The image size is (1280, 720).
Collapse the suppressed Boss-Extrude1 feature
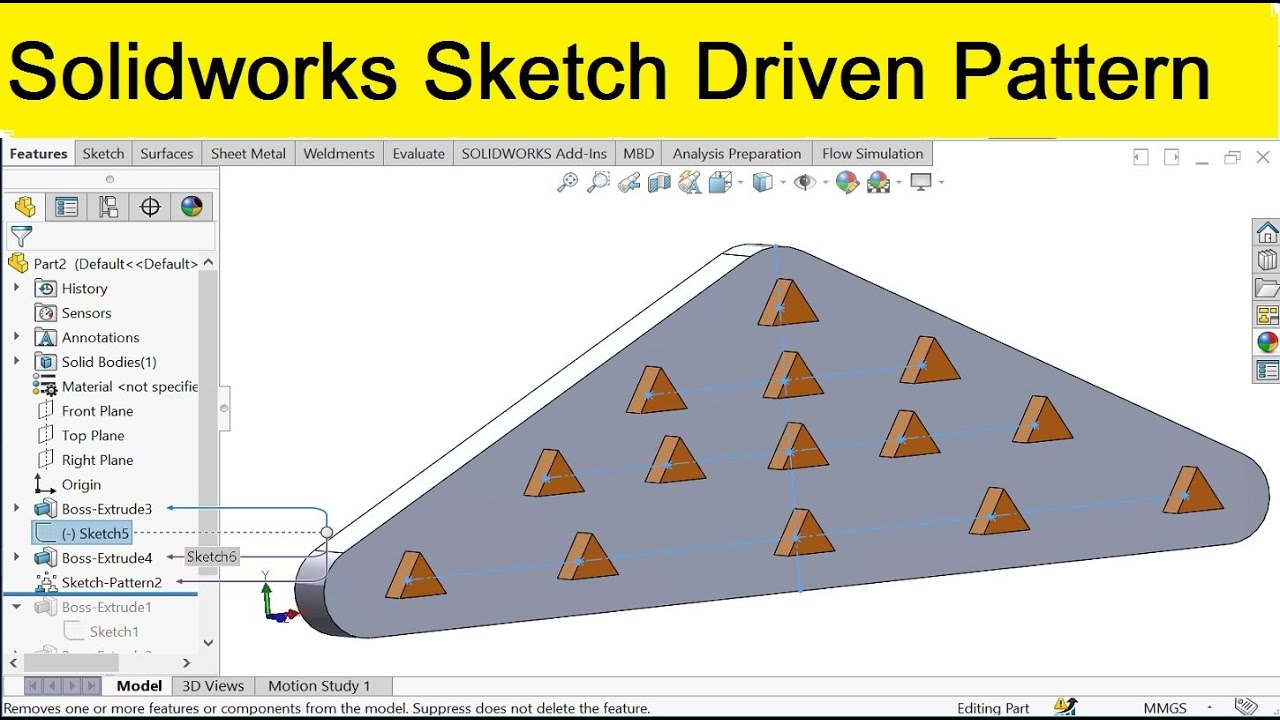pos(16,607)
